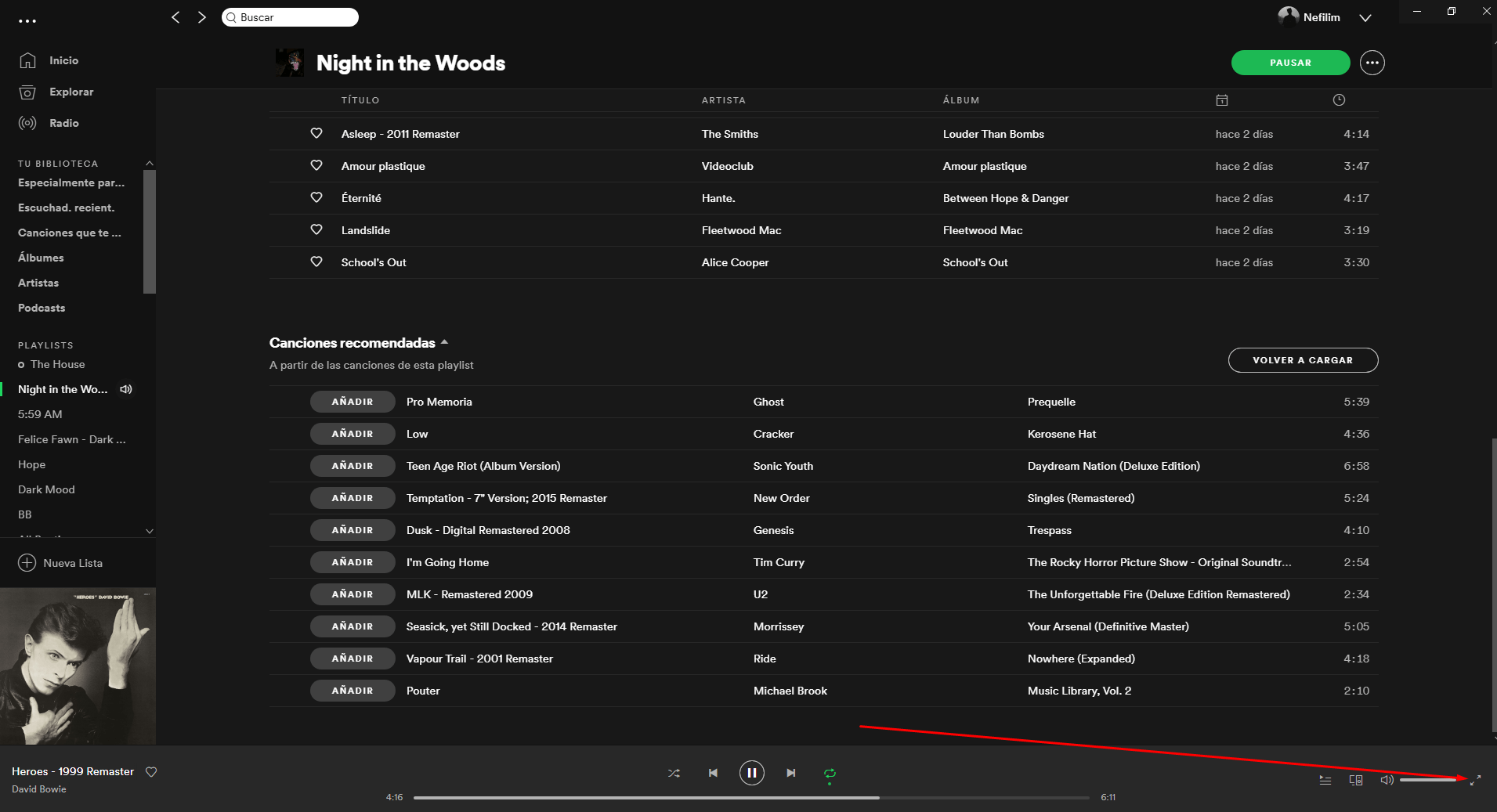Open the devices available menu
The height and width of the screenshot is (812, 1497).
pyautogui.click(x=1356, y=780)
